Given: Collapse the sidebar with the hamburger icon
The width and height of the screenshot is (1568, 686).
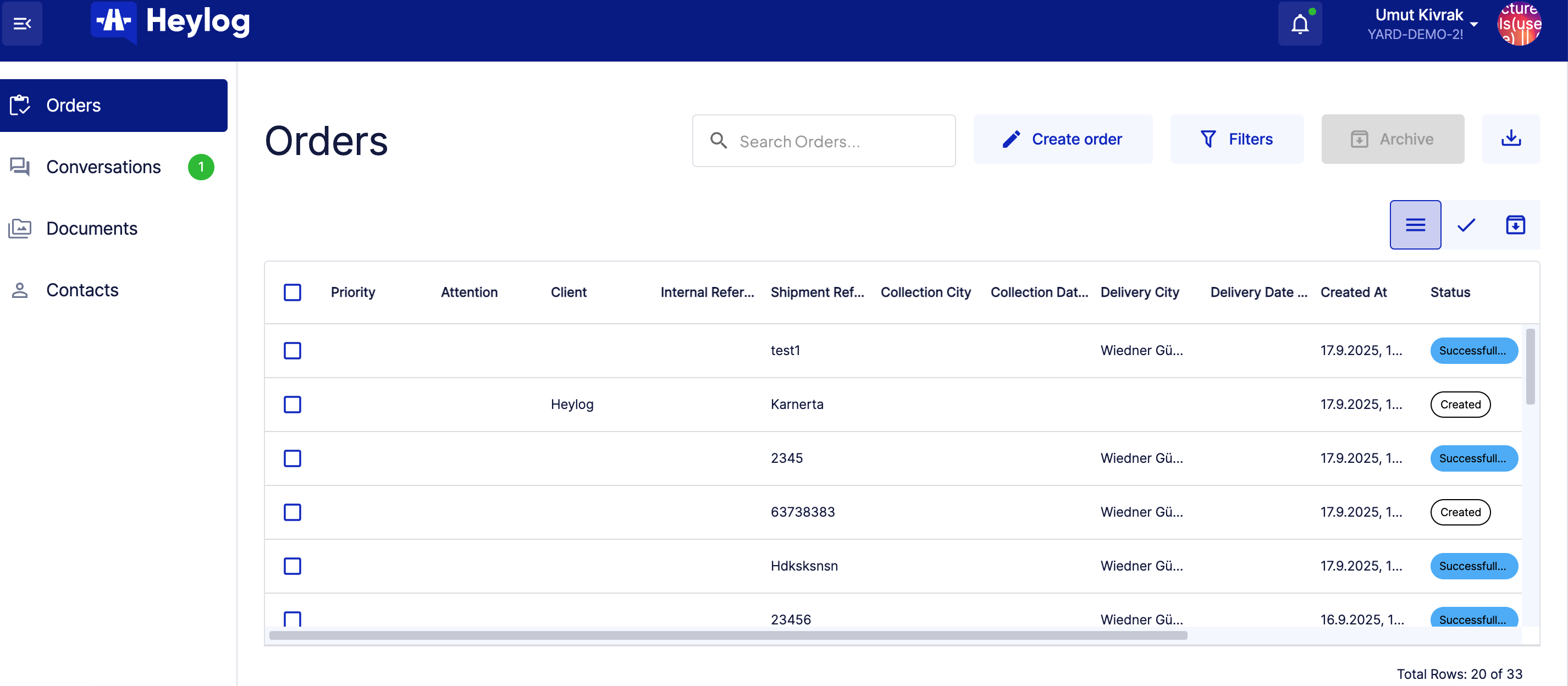Looking at the screenshot, I should click(x=22, y=23).
